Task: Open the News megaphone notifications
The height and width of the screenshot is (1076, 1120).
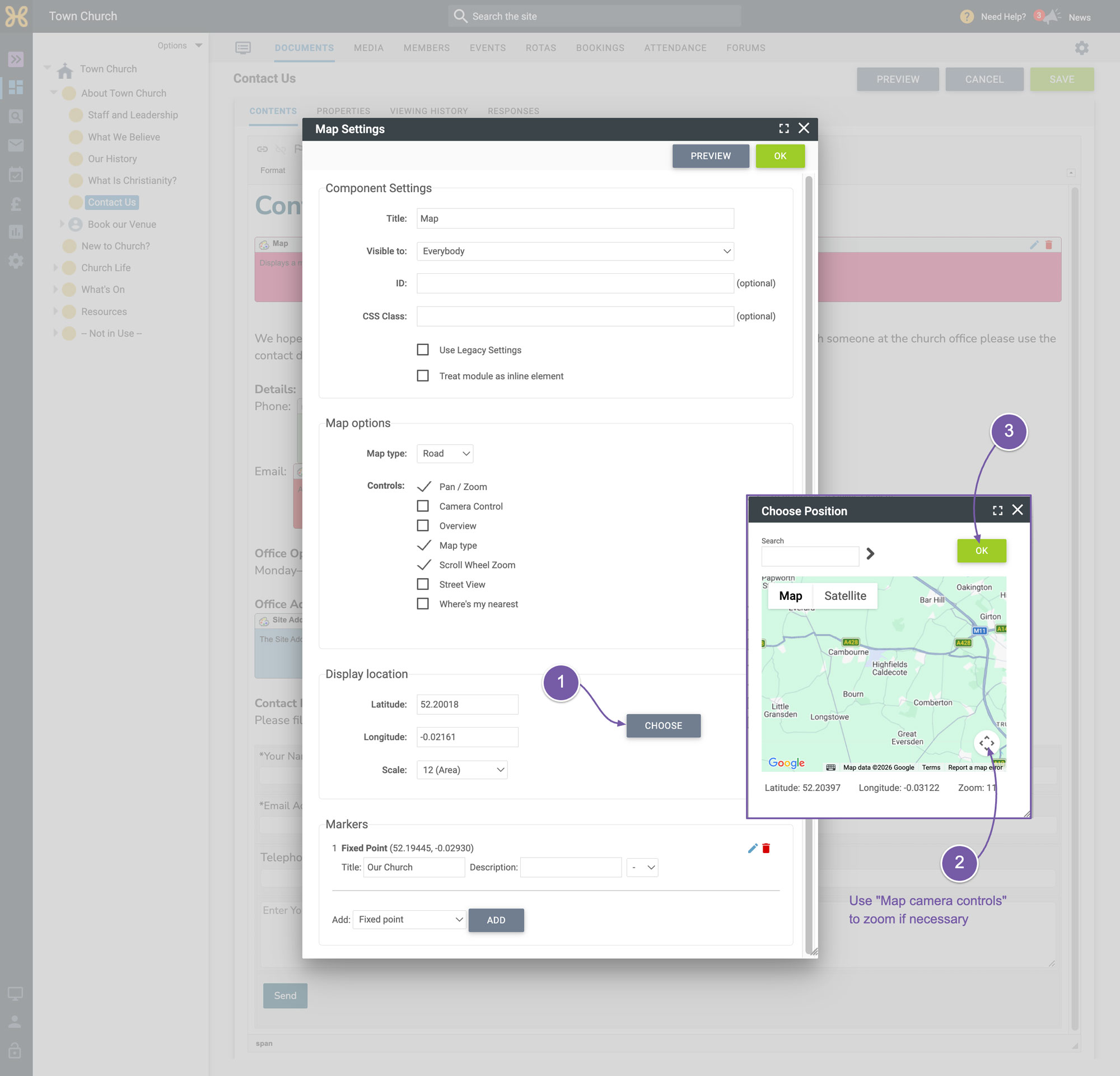Action: click(1052, 17)
